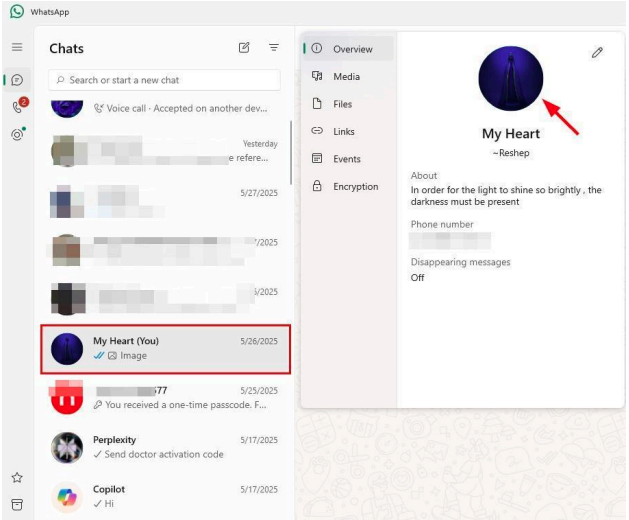629x520 pixels.
Task: Open the Encryption tab
Action: click(354, 186)
